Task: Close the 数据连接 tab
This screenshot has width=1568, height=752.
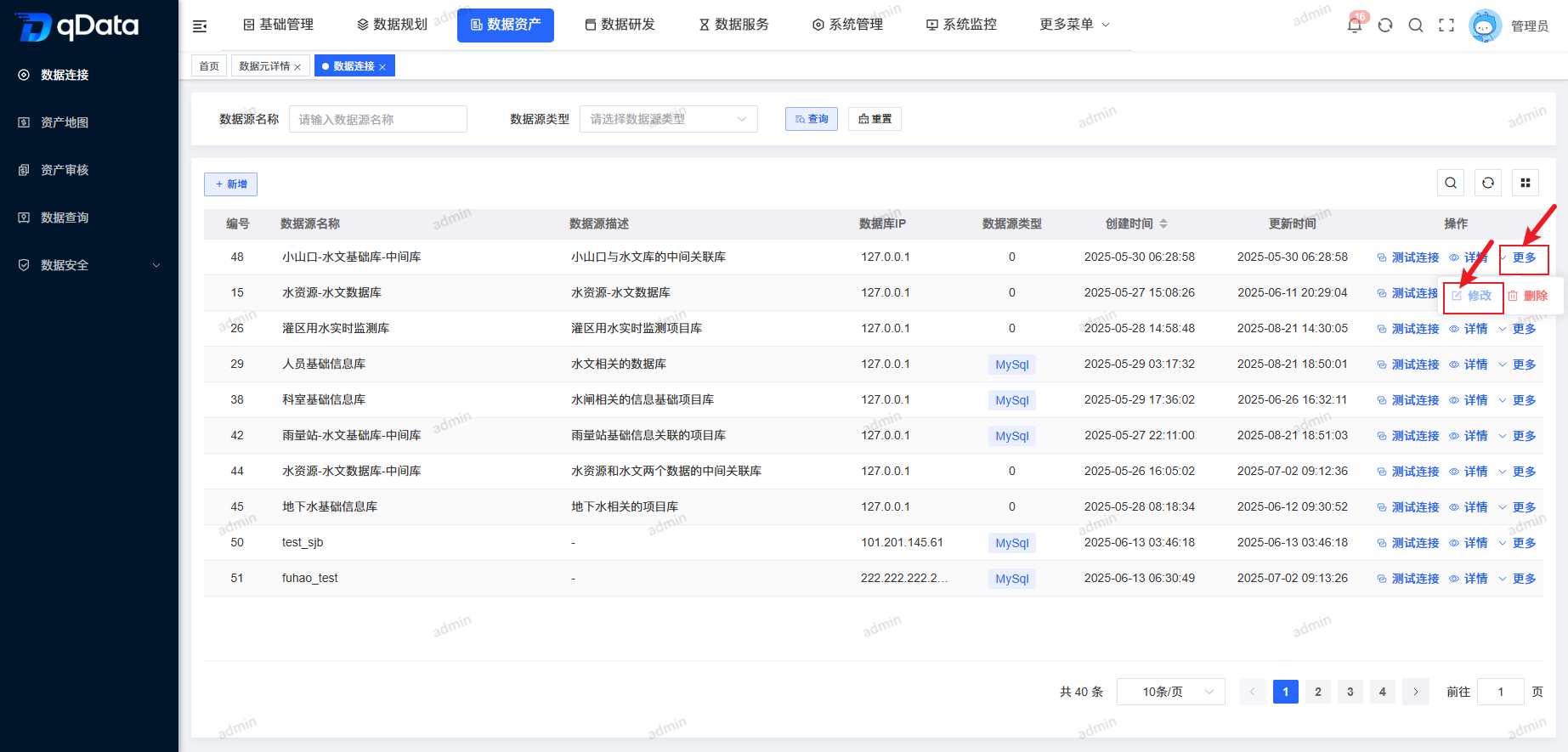Action: pos(382,67)
